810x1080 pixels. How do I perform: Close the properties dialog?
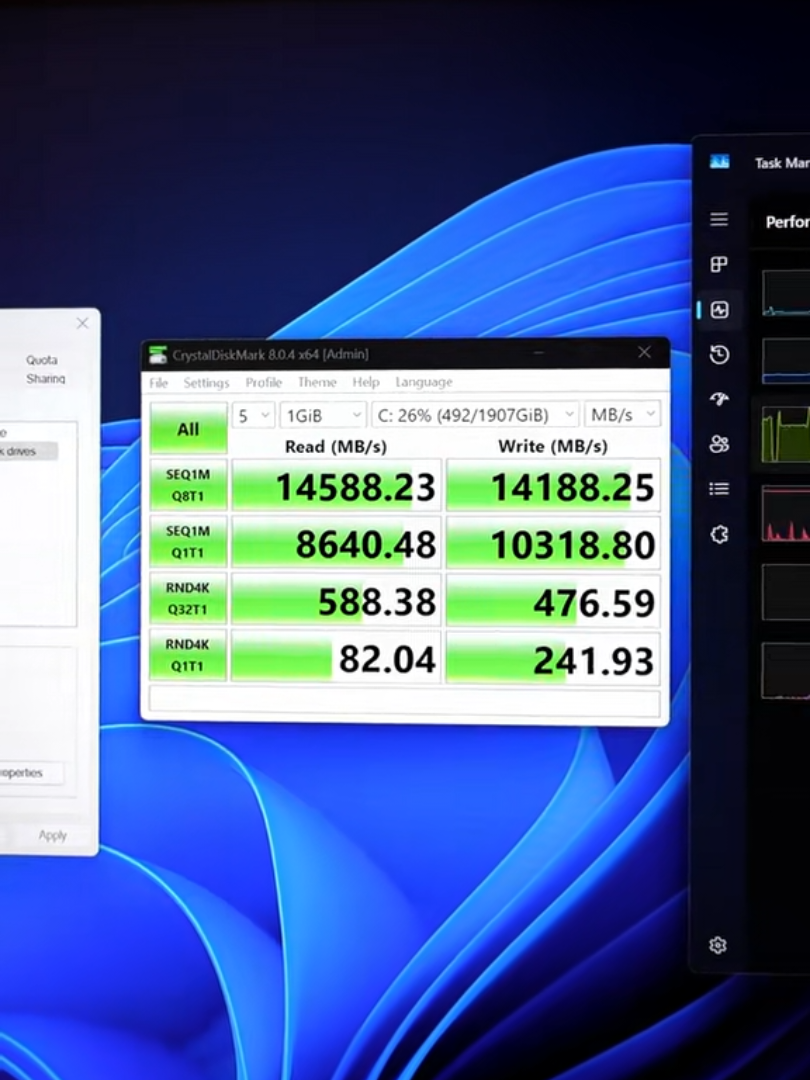click(82, 323)
